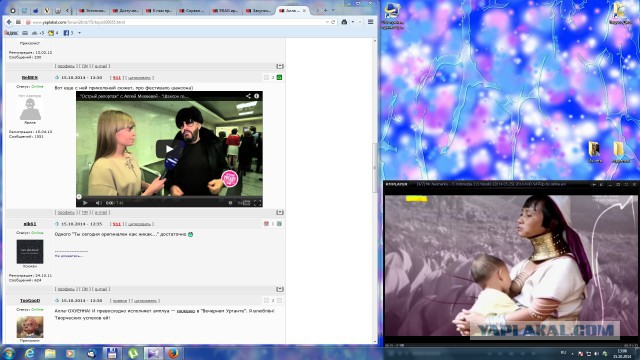The image size is (640, 360).
Task: Show hidden system tray icons
Action: (x=572, y=353)
